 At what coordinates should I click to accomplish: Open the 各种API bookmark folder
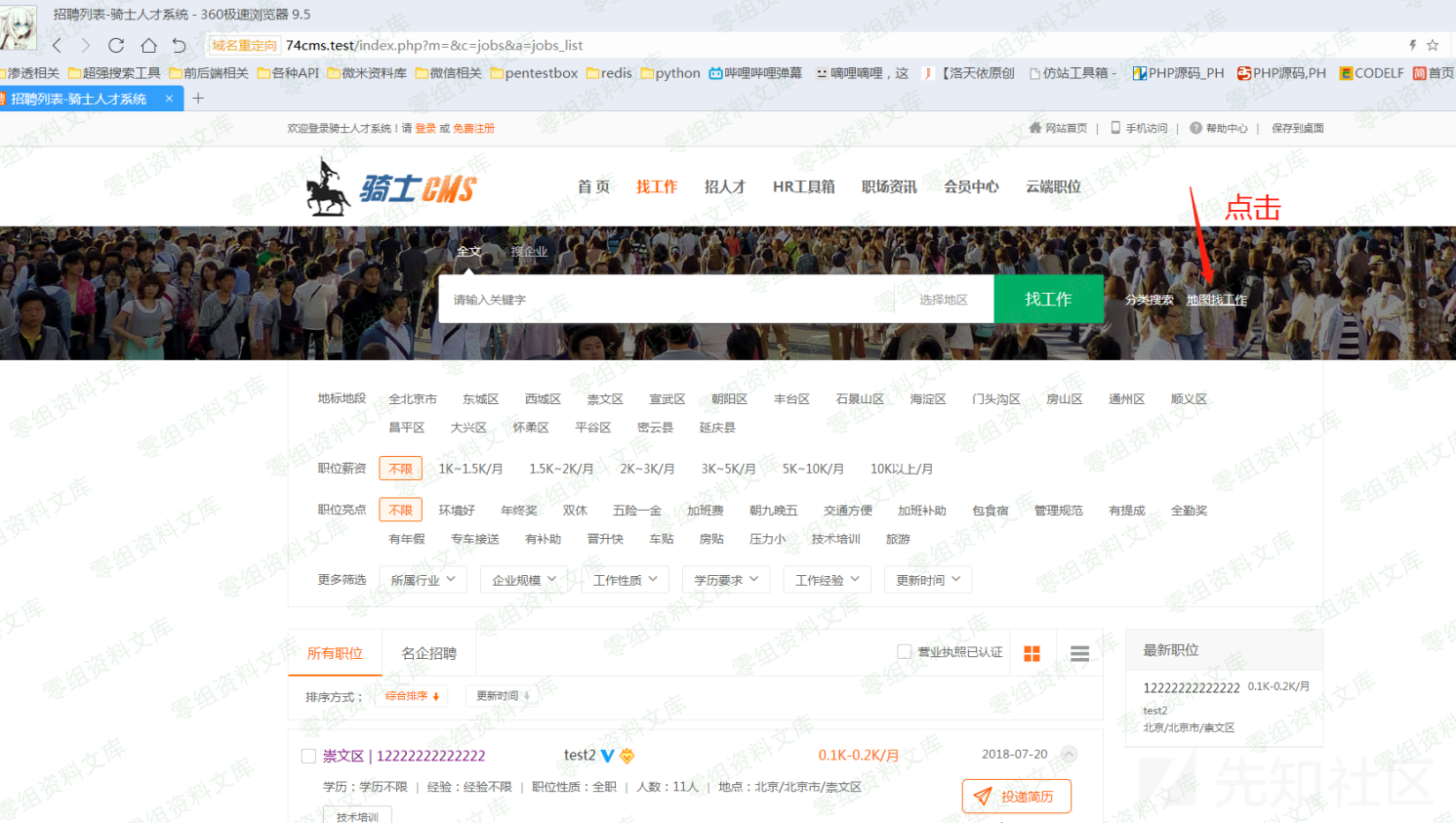click(288, 73)
